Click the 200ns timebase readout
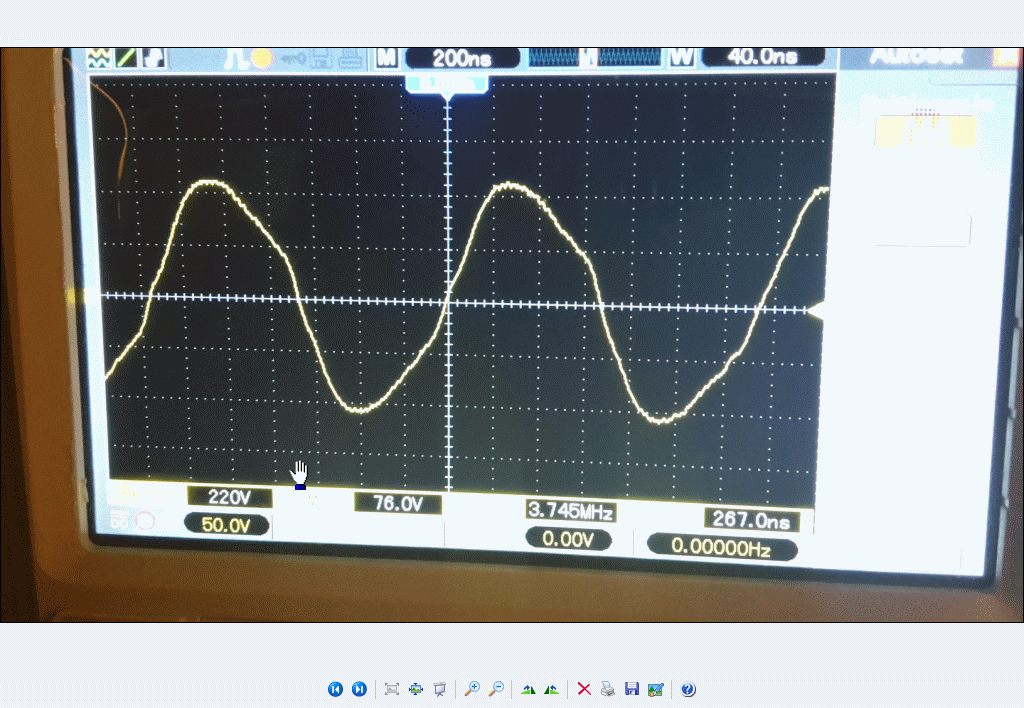The width and height of the screenshot is (1024, 708). pos(461,58)
